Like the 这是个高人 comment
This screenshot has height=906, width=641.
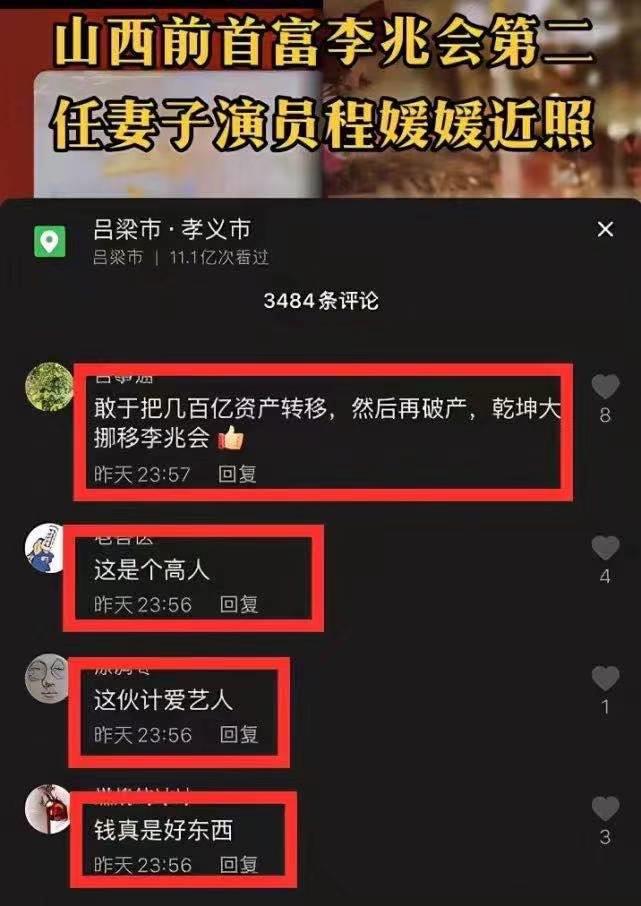(x=605, y=548)
